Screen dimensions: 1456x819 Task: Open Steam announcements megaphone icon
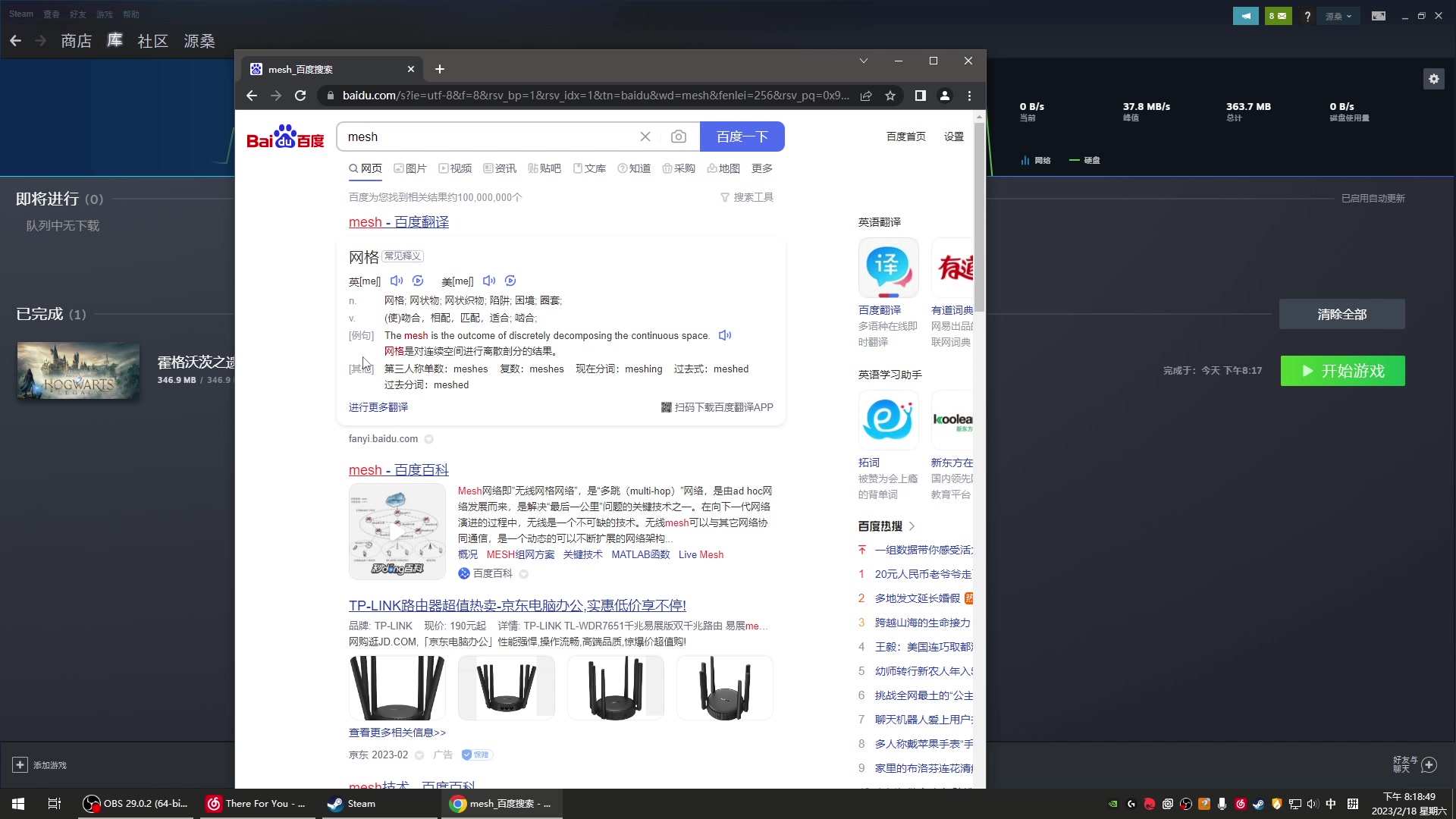click(x=1246, y=16)
